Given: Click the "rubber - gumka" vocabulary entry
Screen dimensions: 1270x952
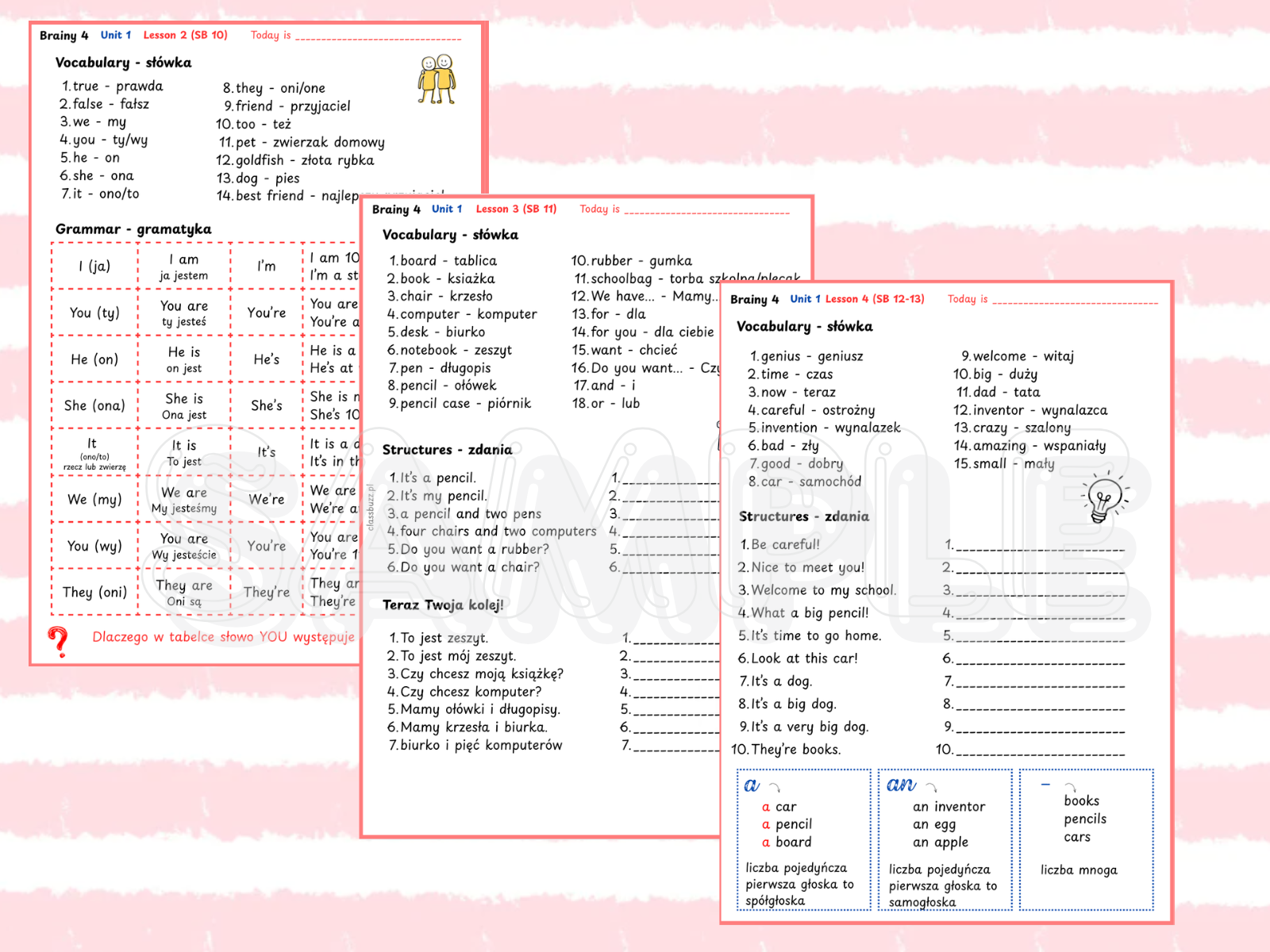Looking at the screenshot, I should tap(632, 261).
